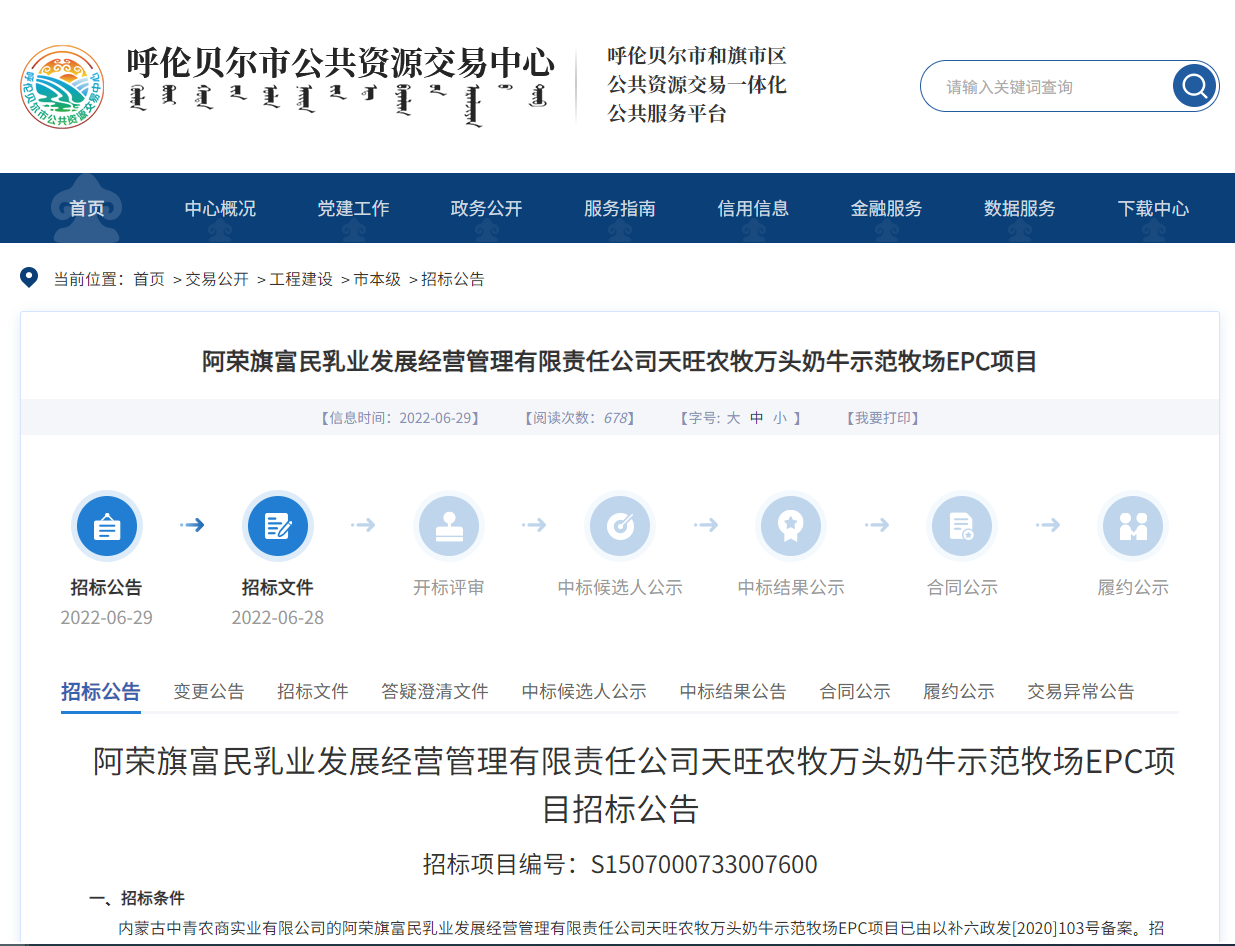Set font size to 中
1235x946 pixels.
coord(757,418)
